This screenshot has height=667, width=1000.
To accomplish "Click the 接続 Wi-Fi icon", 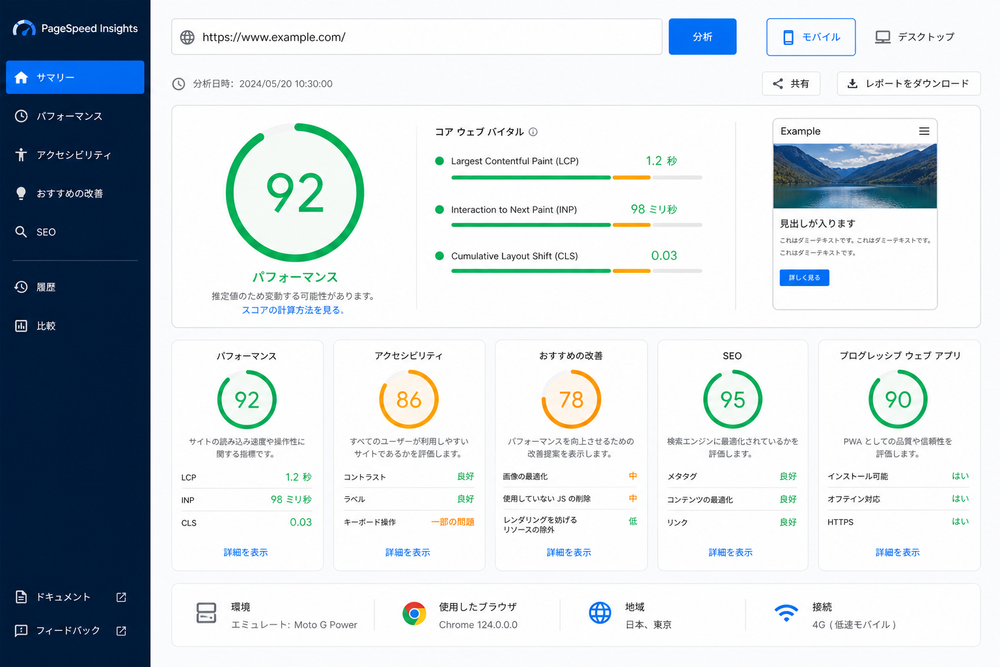I will (786, 613).
